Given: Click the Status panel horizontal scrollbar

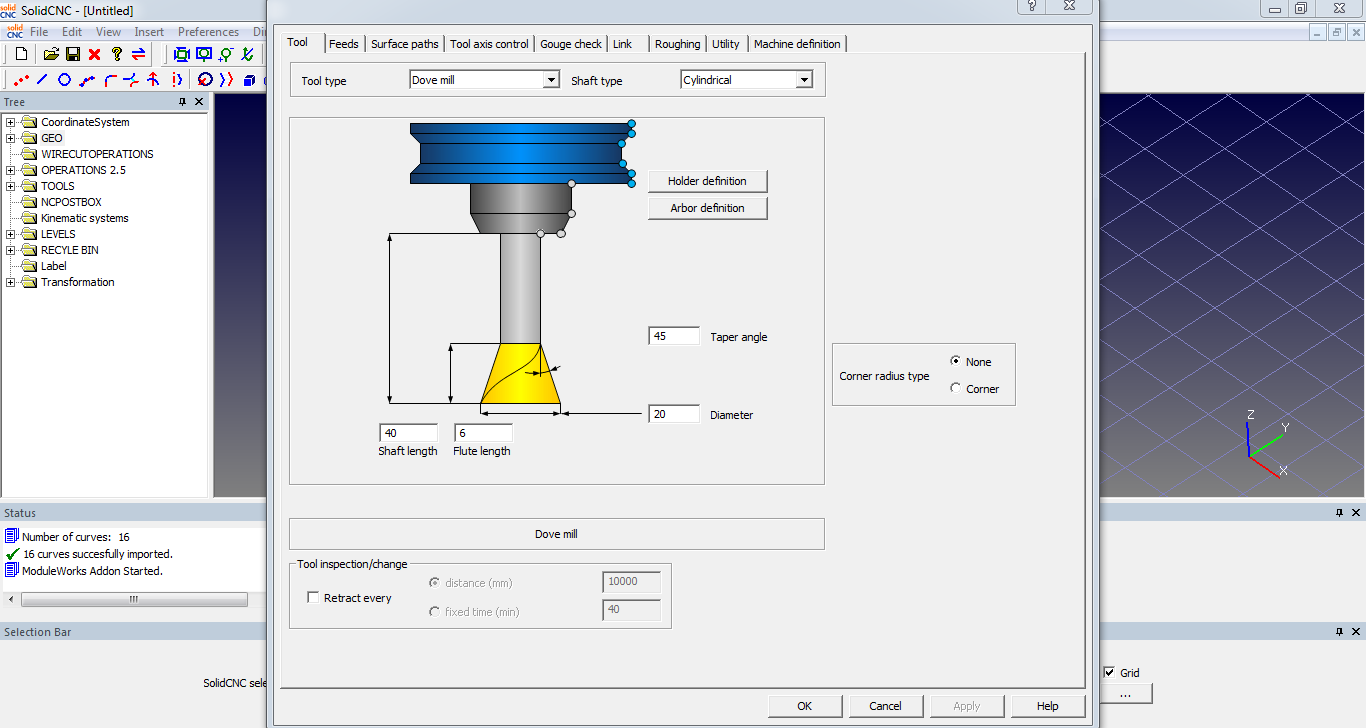Looking at the screenshot, I should point(133,600).
